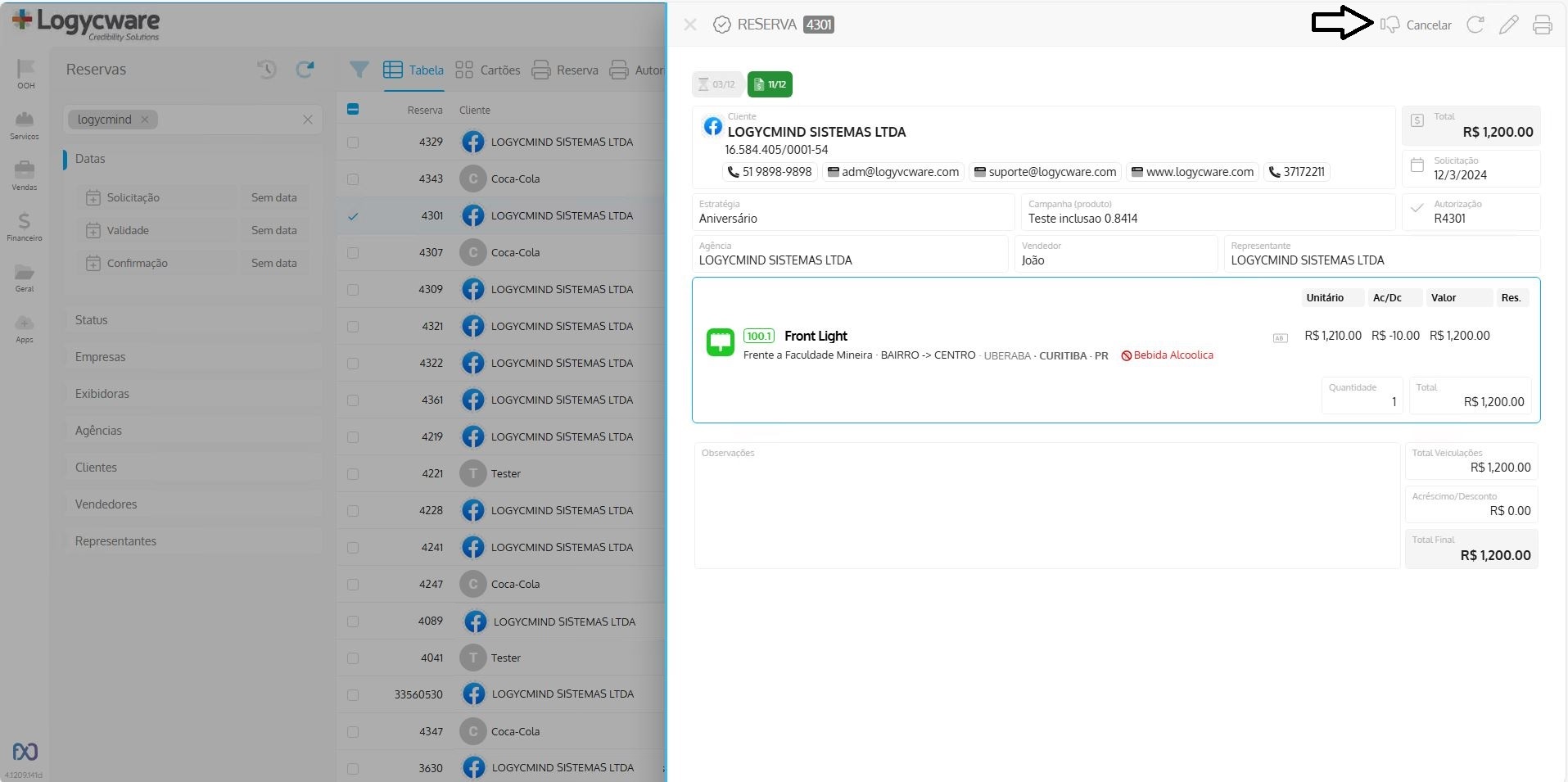This screenshot has width=1568, height=782.
Task: Click the infinity logo at sidebar bottom
Action: 25,752
